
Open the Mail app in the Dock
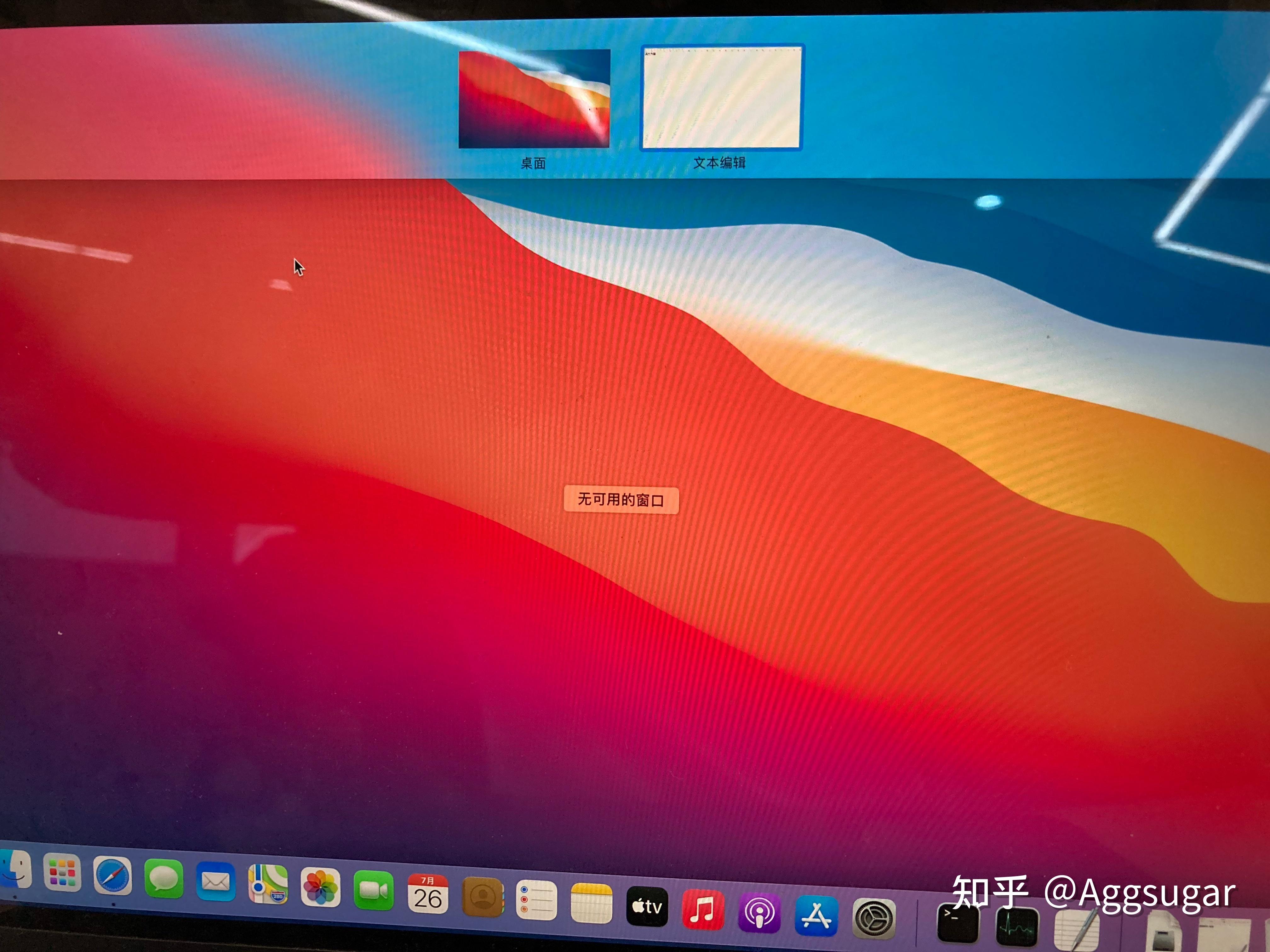coord(215,882)
